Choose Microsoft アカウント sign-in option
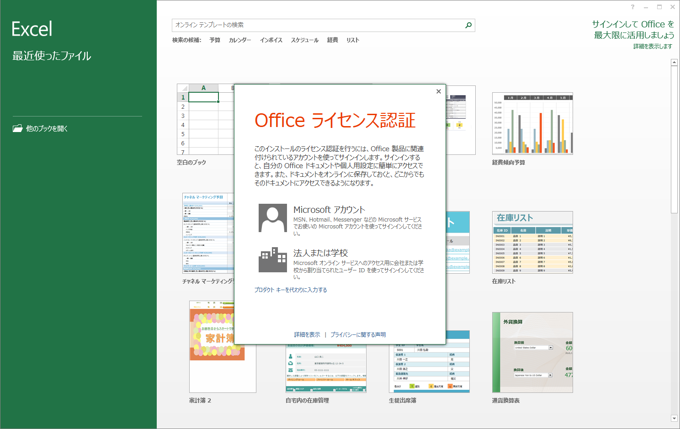This screenshot has height=429, width=680. (x=340, y=220)
